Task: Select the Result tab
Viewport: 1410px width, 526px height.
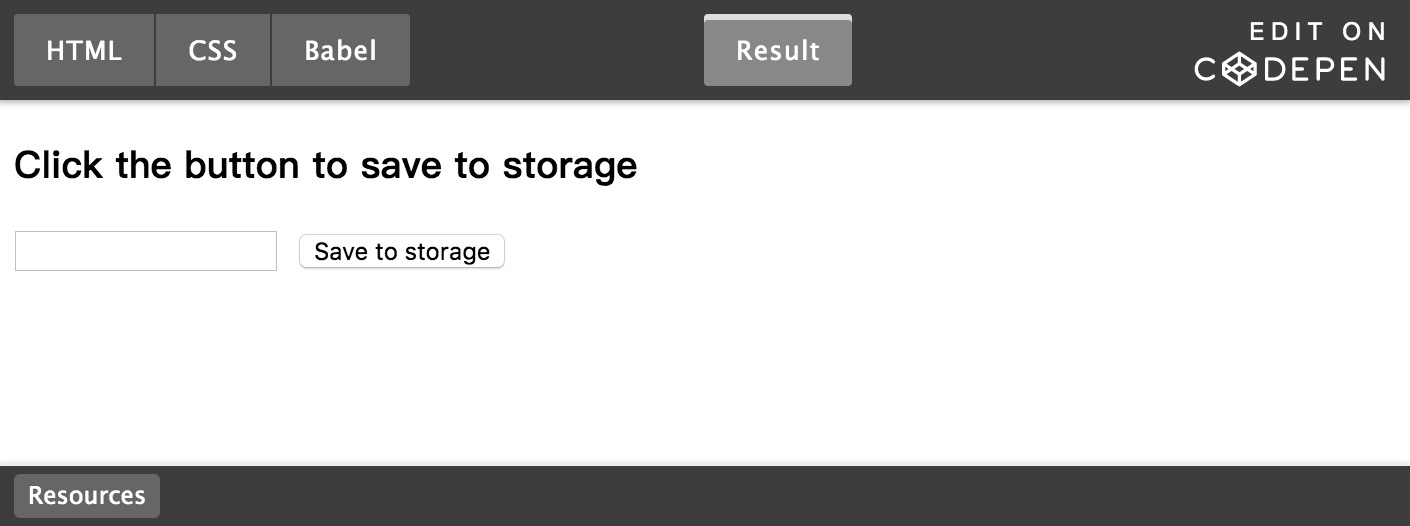Action: 778,50
